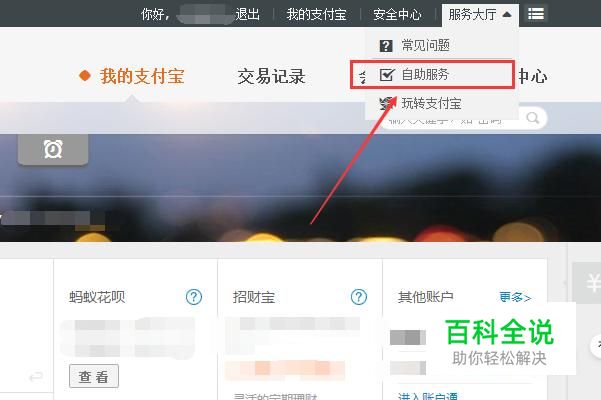This screenshot has height=400, width=601.
Task: Click the 查看 button under 蚂蚁花呗
Action: coord(94,376)
